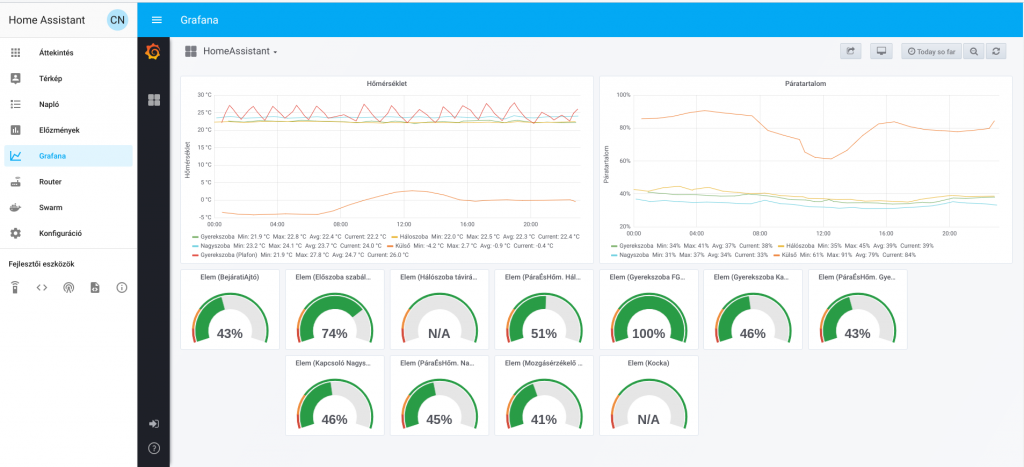
Task: Cycle view mode with the monitor icon
Action: (x=881, y=51)
